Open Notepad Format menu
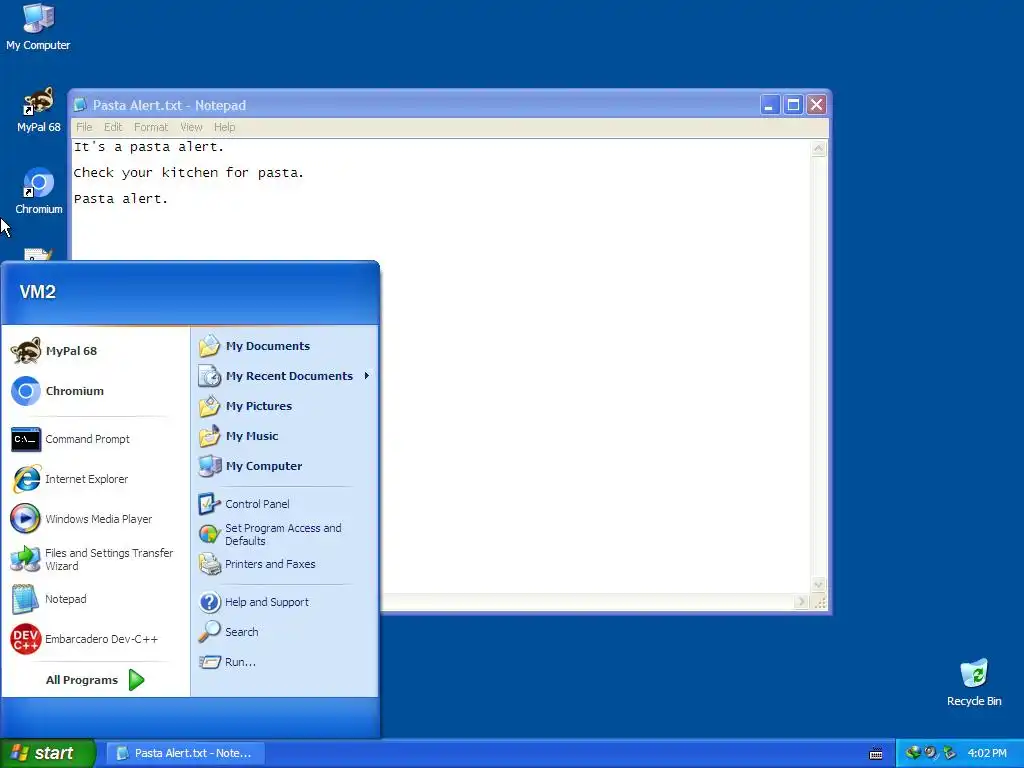1024x768 pixels. [151, 127]
